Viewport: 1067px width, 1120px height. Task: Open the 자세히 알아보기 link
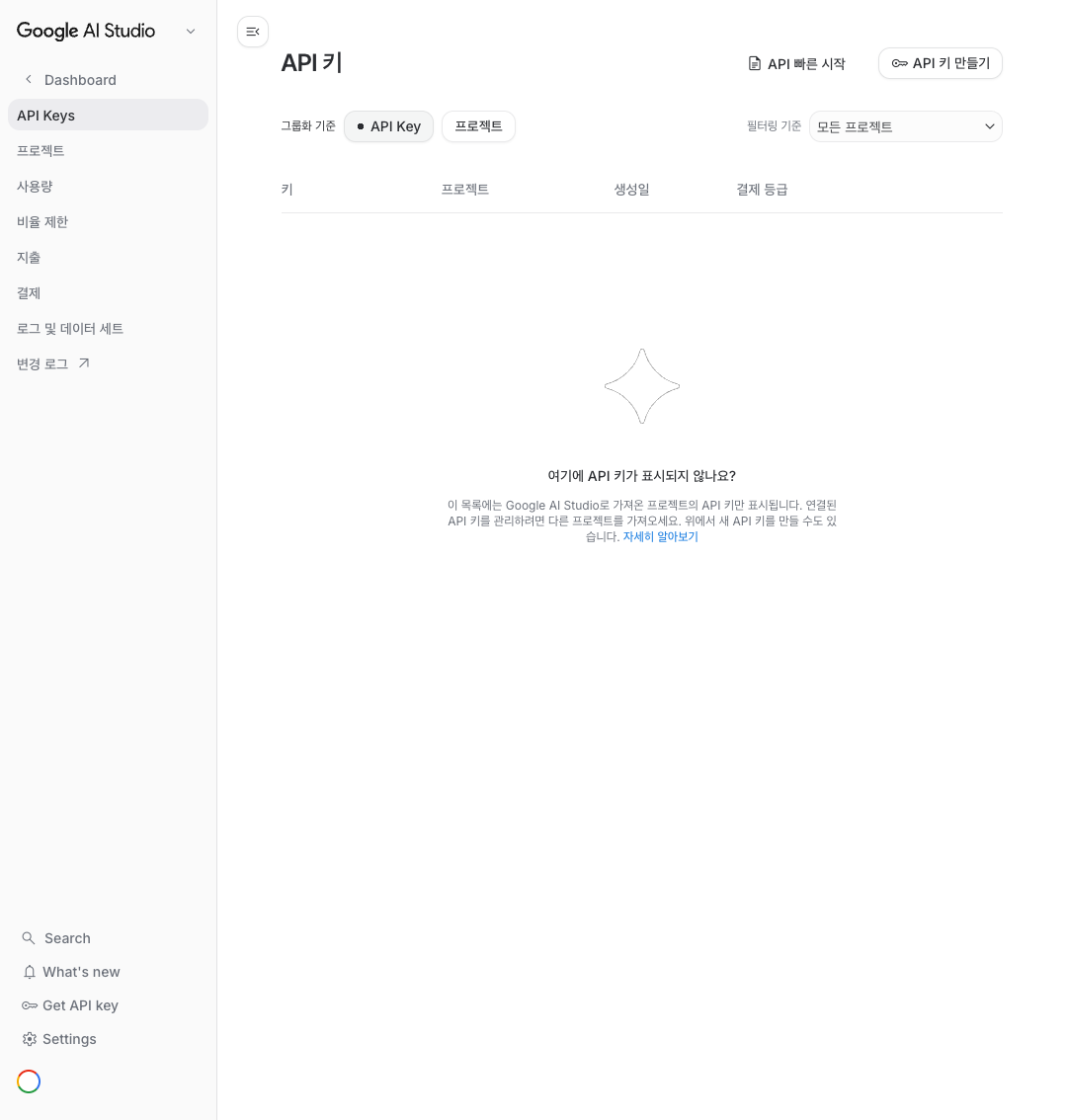click(660, 536)
